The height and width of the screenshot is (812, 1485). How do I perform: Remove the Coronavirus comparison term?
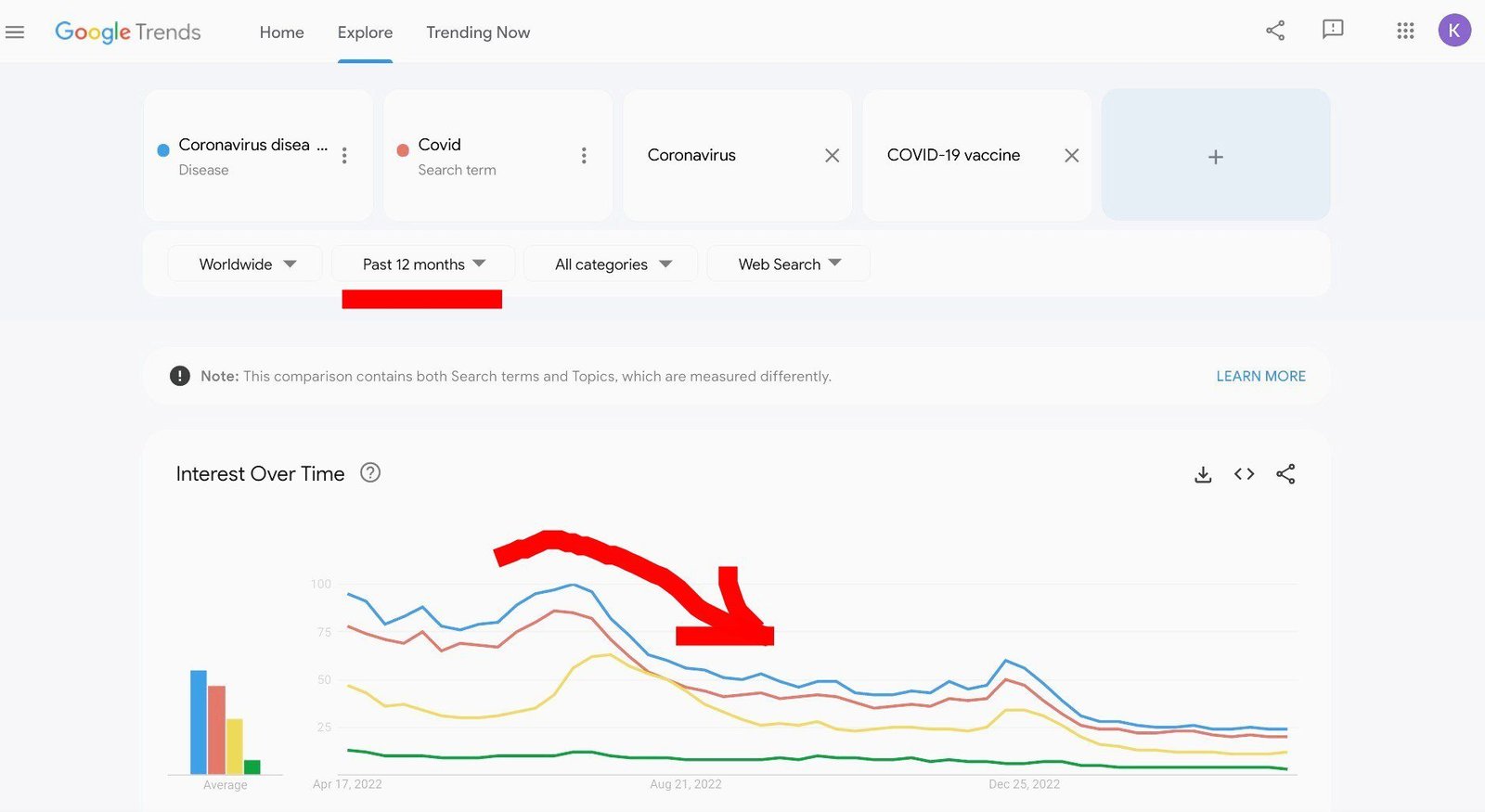[x=832, y=156]
